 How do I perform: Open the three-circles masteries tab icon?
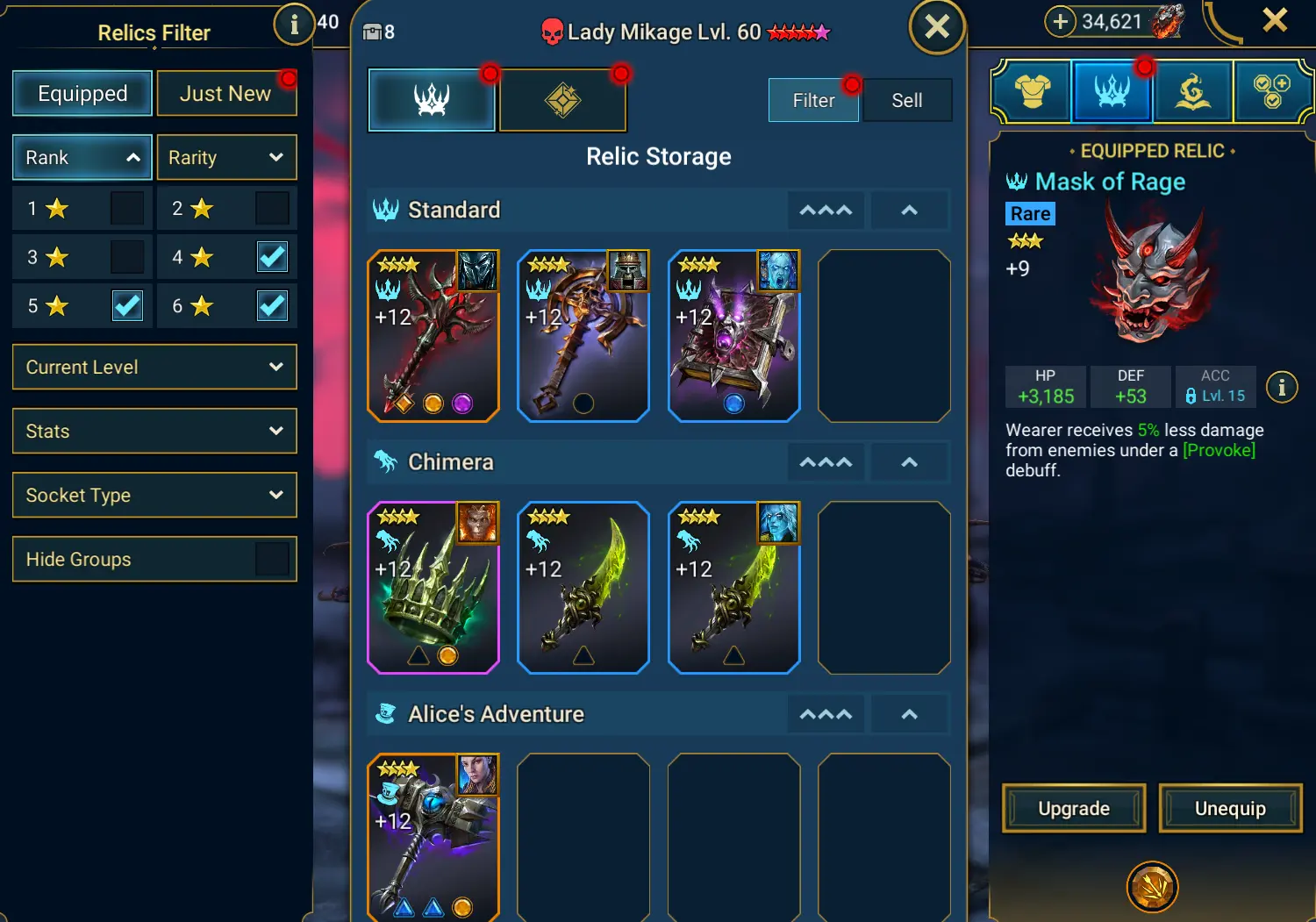1271,90
